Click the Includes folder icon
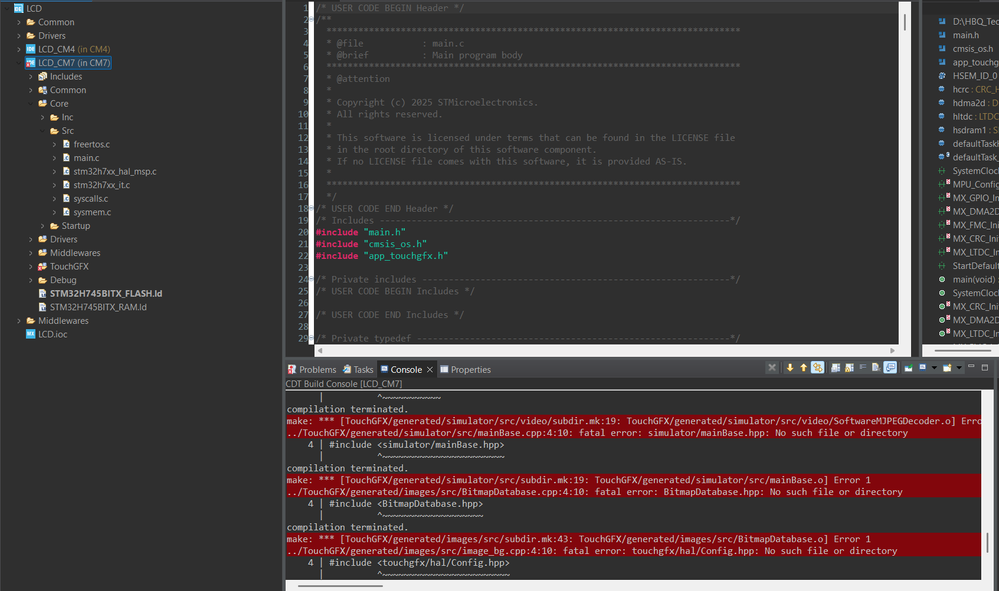 click(43, 76)
